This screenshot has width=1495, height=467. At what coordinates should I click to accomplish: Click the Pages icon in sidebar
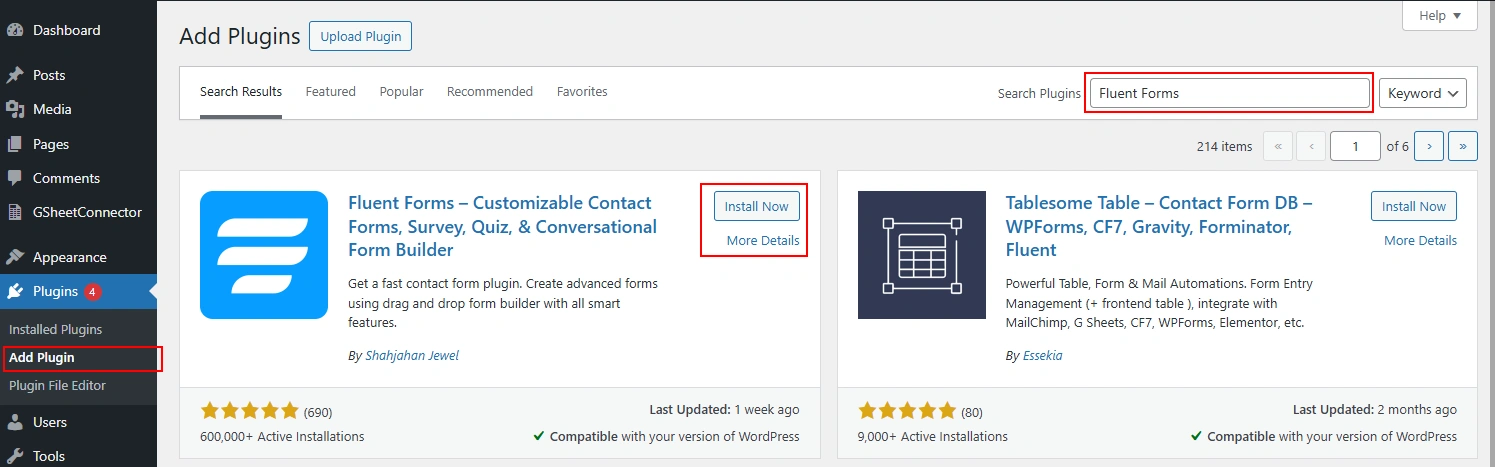(x=15, y=144)
